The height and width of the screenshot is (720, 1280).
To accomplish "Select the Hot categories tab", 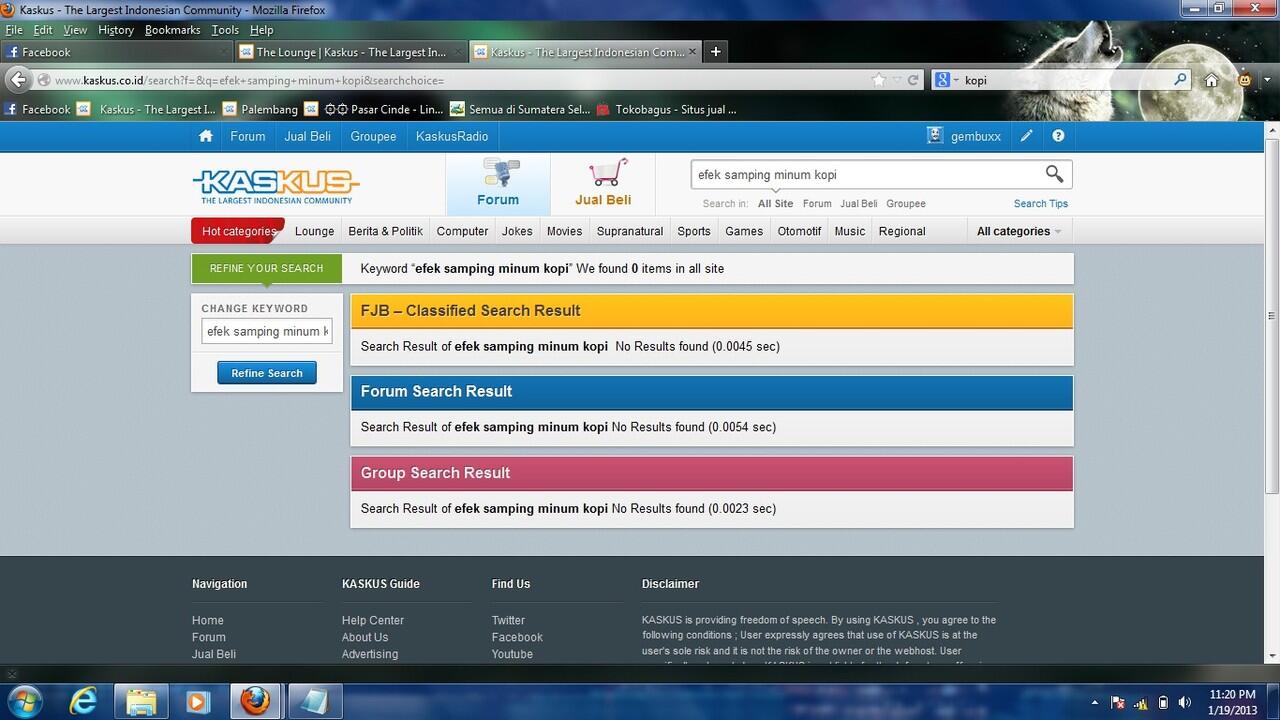I will [238, 231].
